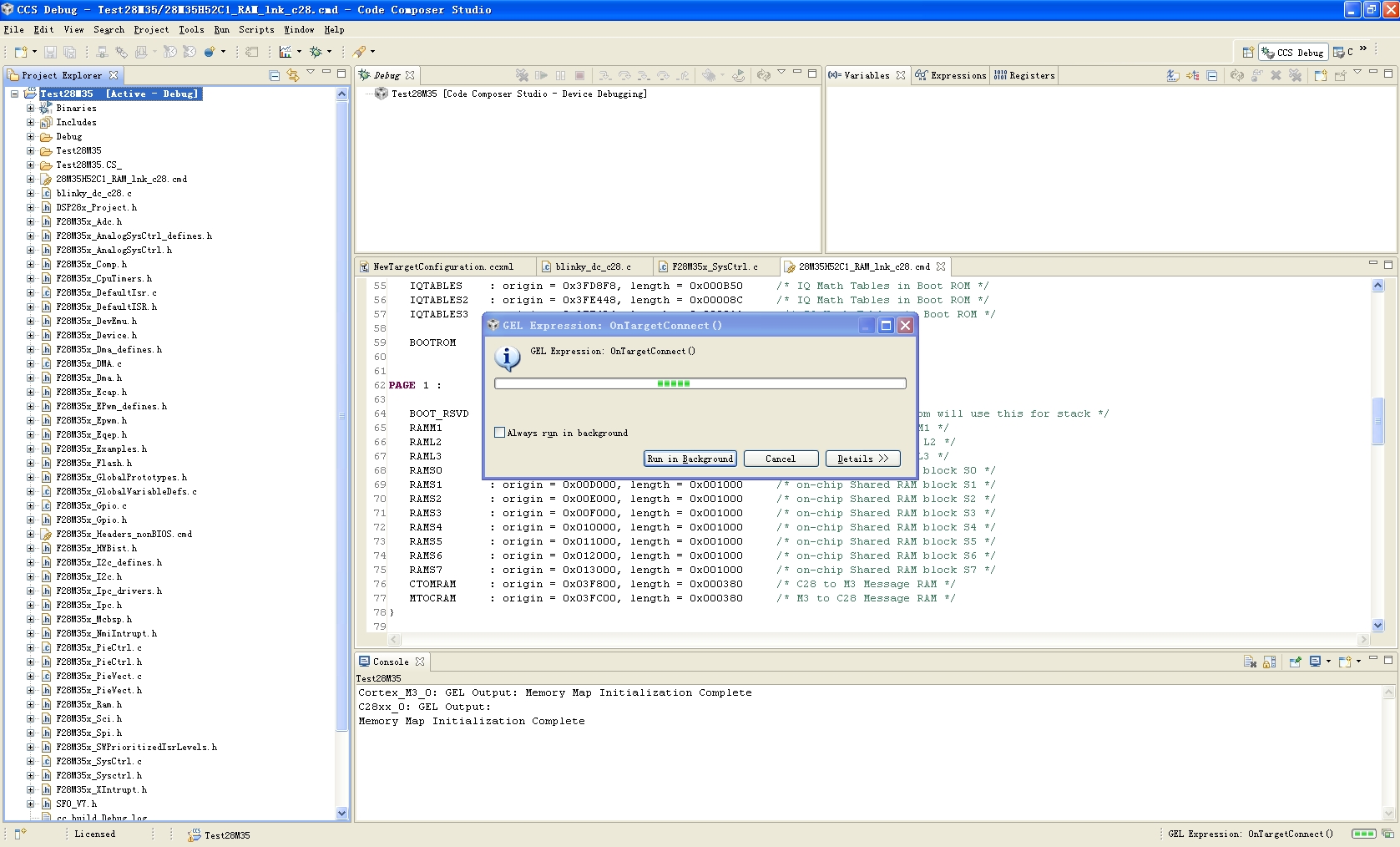This screenshot has height=847, width=1400.
Task: Open the Scripts menu
Action: pos(256,29)
